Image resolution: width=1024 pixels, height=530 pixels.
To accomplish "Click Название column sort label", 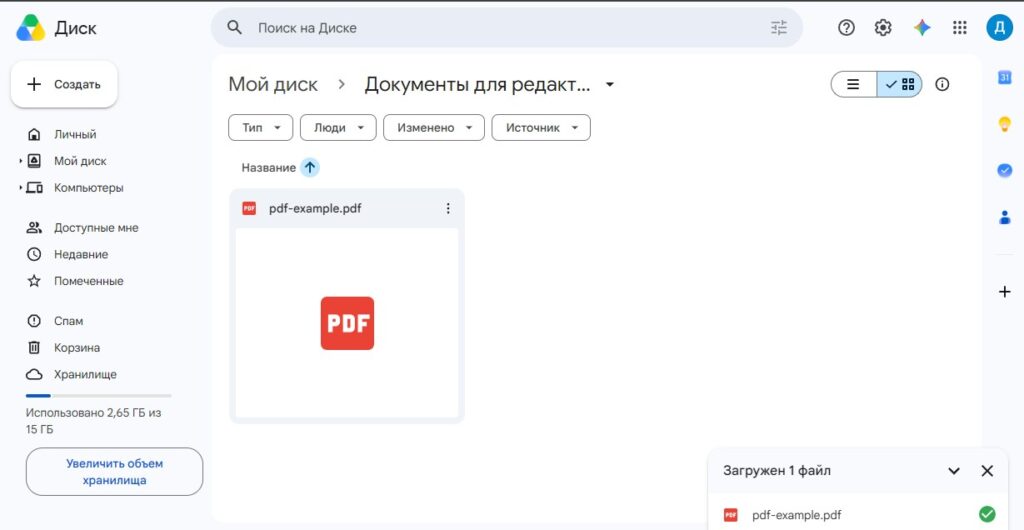I will 268,168.
